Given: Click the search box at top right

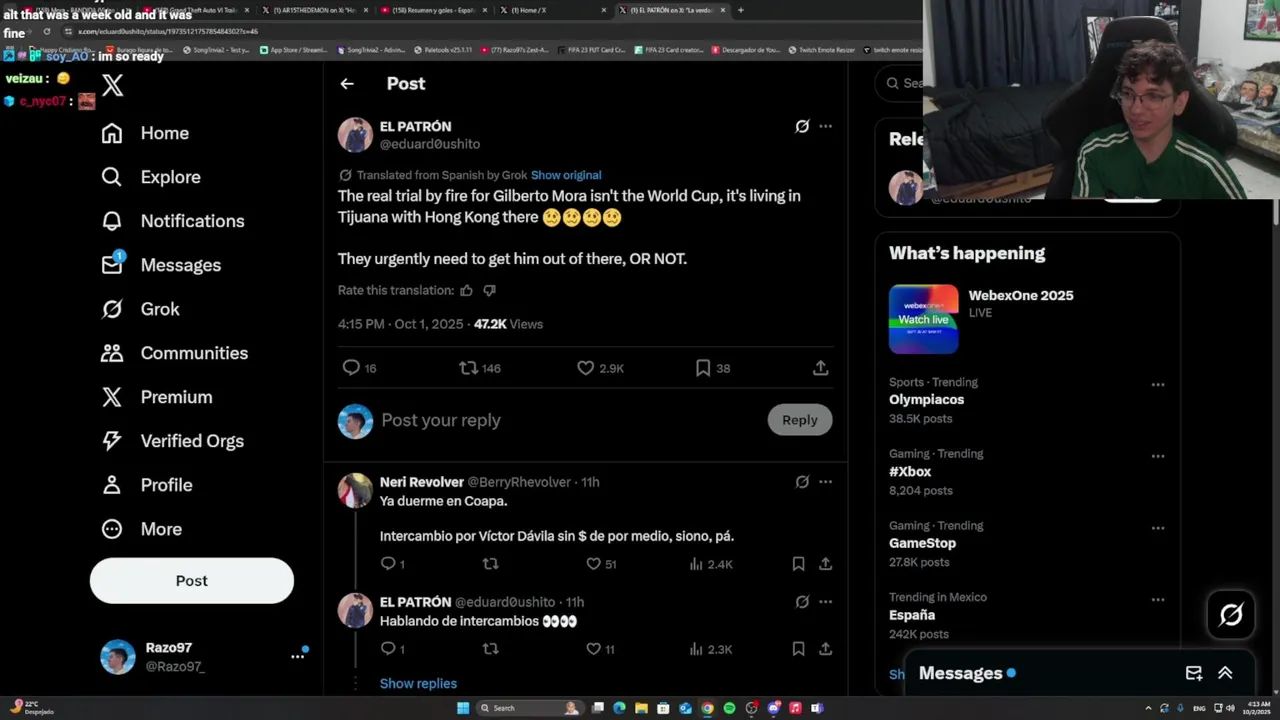Looking at the screenshot, I should point(899,83).
